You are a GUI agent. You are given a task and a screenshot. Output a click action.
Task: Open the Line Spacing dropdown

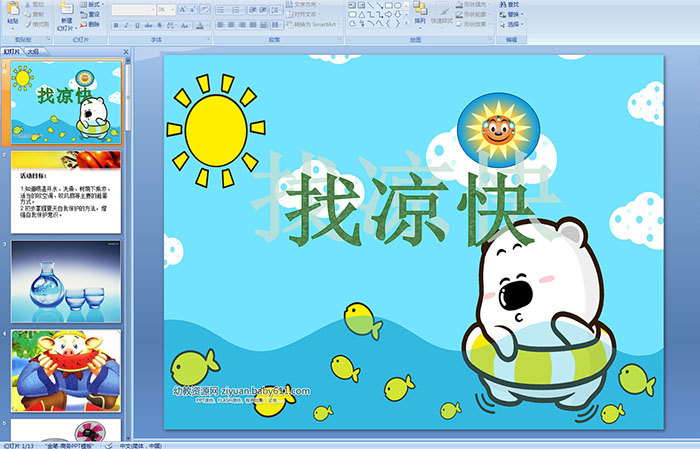(277, 10)
